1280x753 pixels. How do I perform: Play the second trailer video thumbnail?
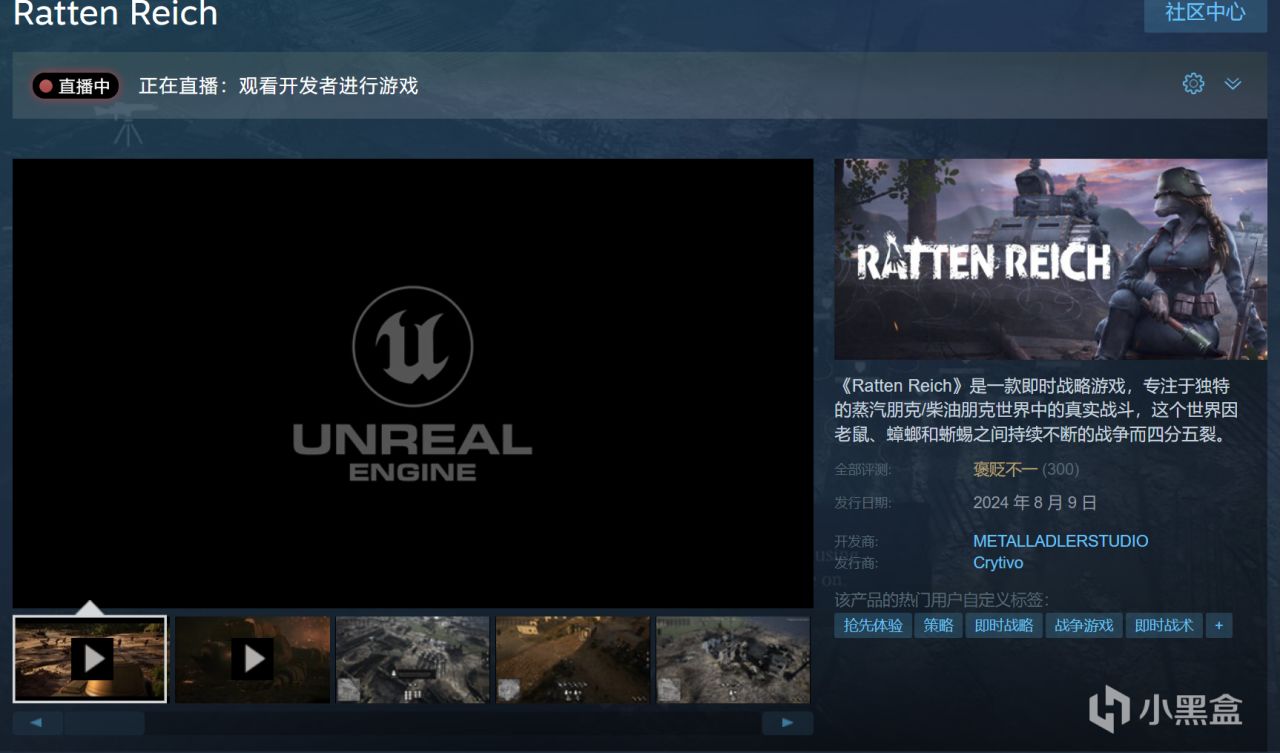coord(252,659)
